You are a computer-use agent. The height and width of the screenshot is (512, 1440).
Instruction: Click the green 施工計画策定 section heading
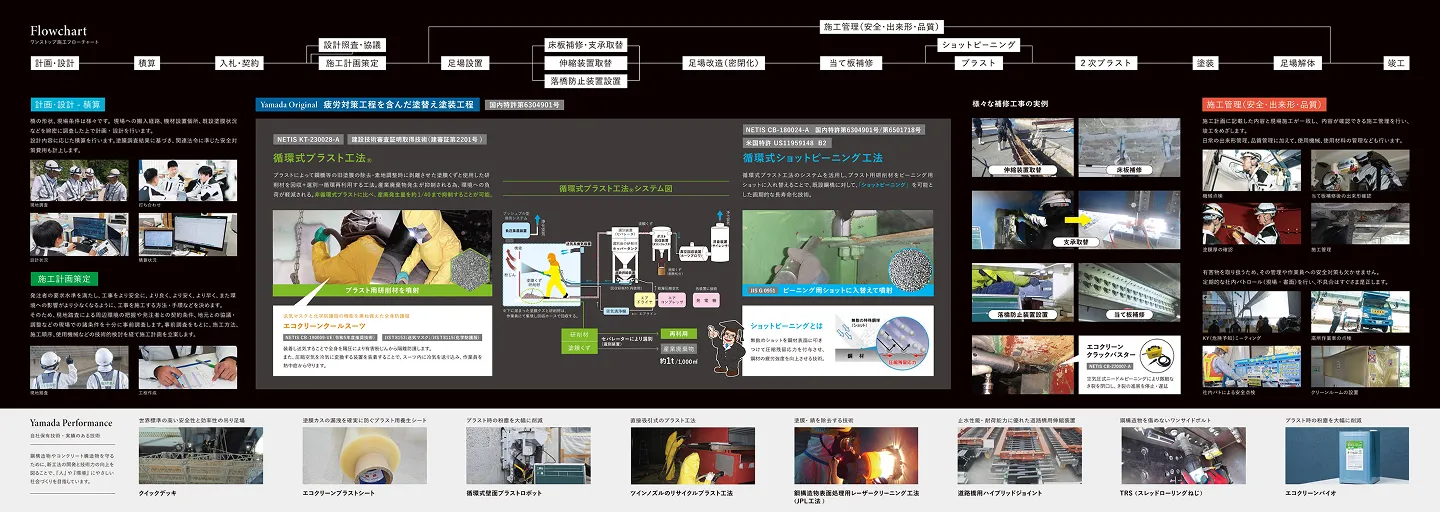tap(64, 278)
